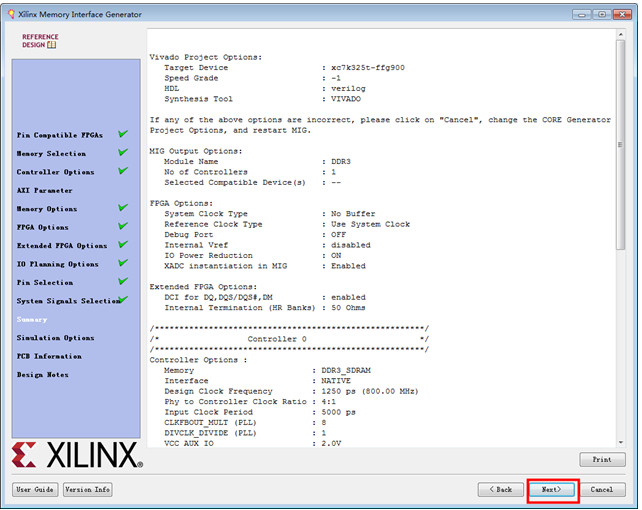Go back with the Back button
642x510 pixels.
pyautogui.click(x=500, y=490)
